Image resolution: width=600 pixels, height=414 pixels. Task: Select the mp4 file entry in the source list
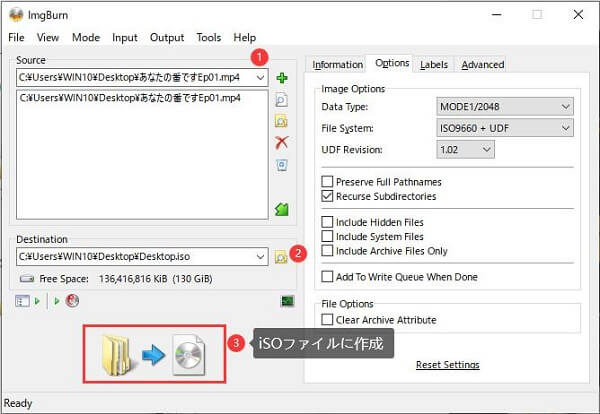[x=130, y=98]
